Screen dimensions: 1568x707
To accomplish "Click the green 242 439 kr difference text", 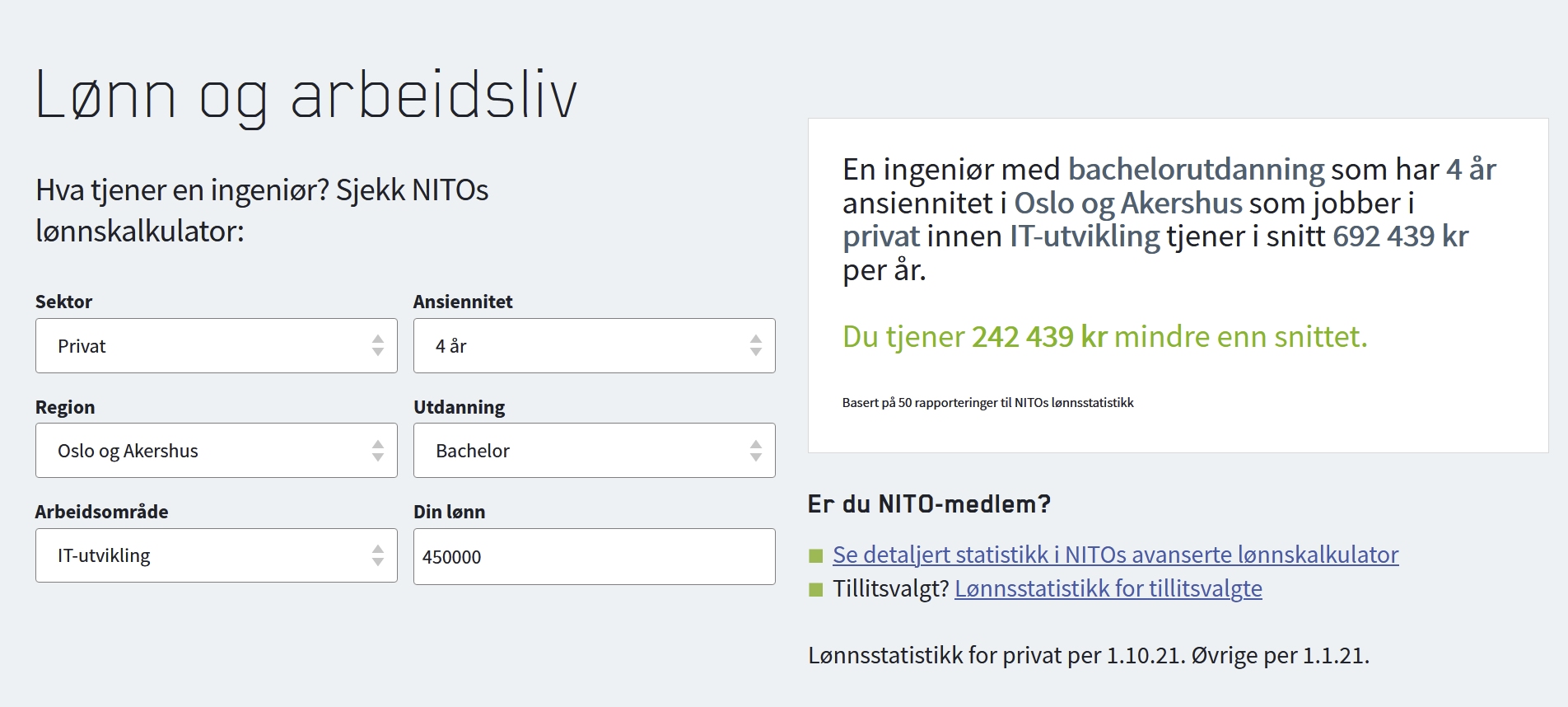I will [1039, 337].
